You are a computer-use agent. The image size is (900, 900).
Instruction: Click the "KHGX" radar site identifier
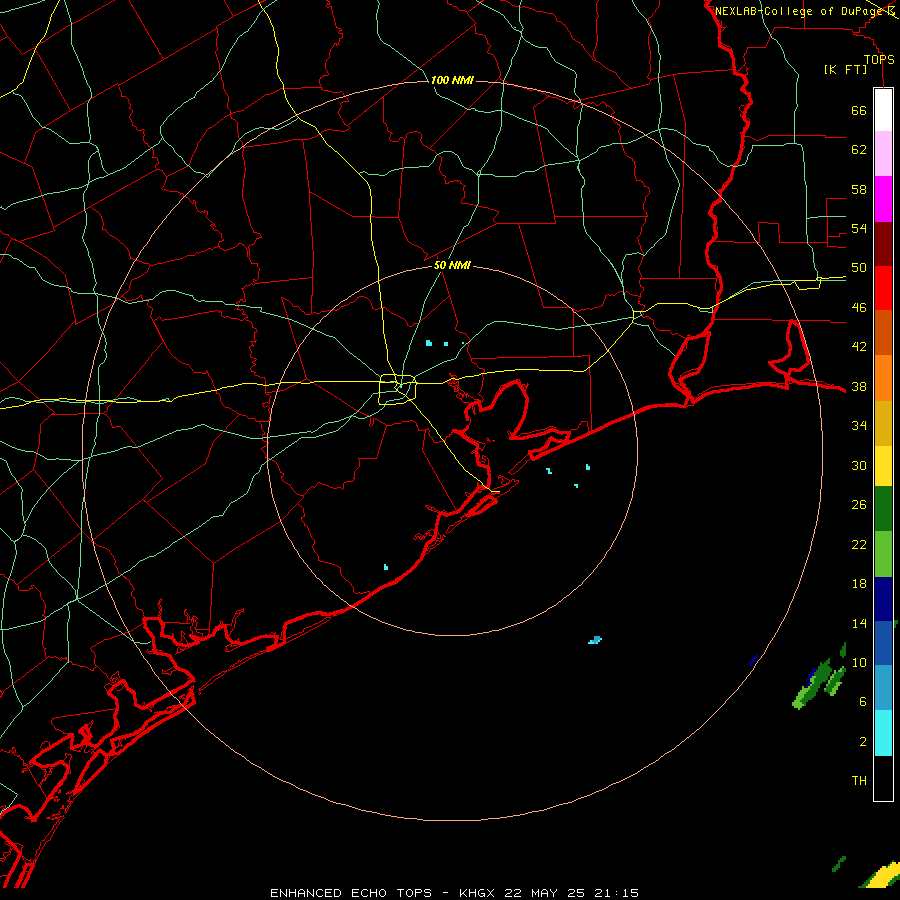point(478,893)
